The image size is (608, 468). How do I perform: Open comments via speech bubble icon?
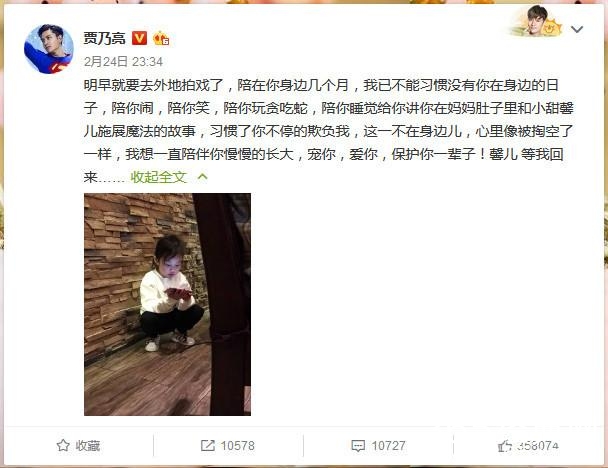coord(358,446)
